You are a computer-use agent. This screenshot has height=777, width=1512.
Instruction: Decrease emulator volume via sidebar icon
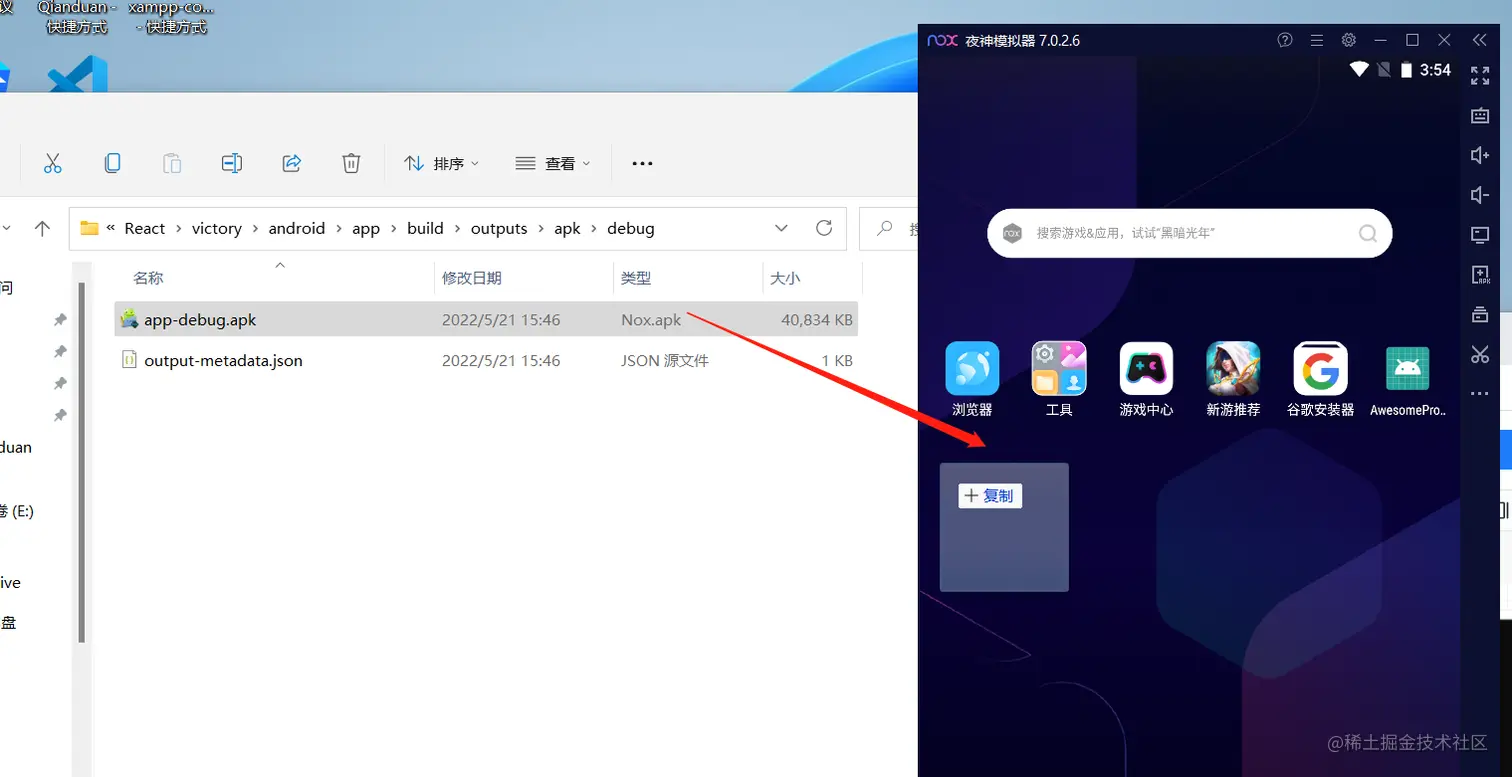1480,195
